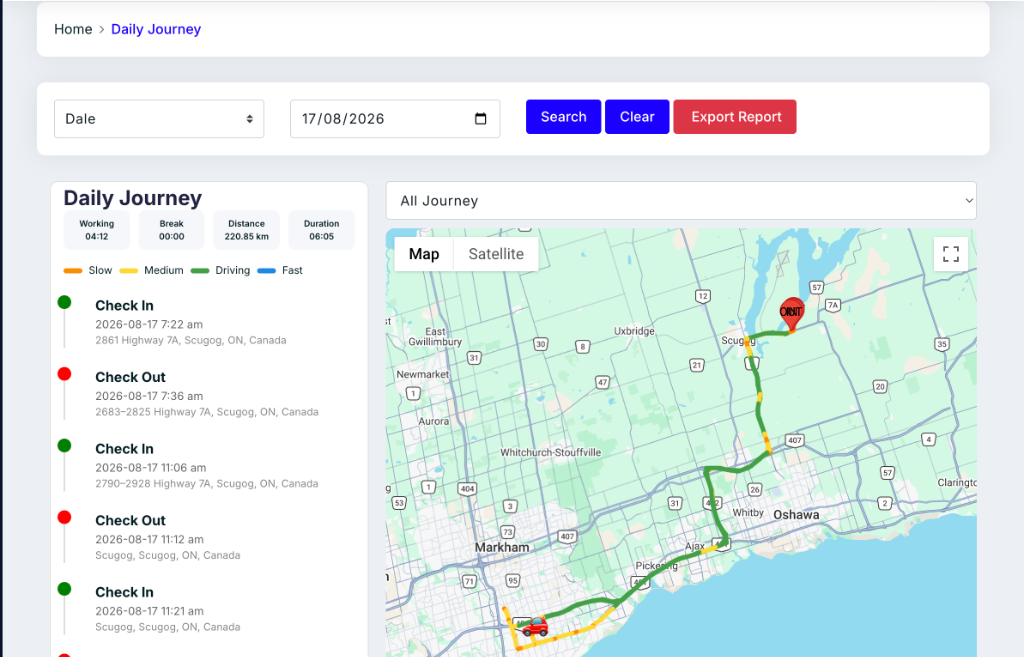Click highway 47 shield on map
The image size is (1024, 657).
click(602, 382)
